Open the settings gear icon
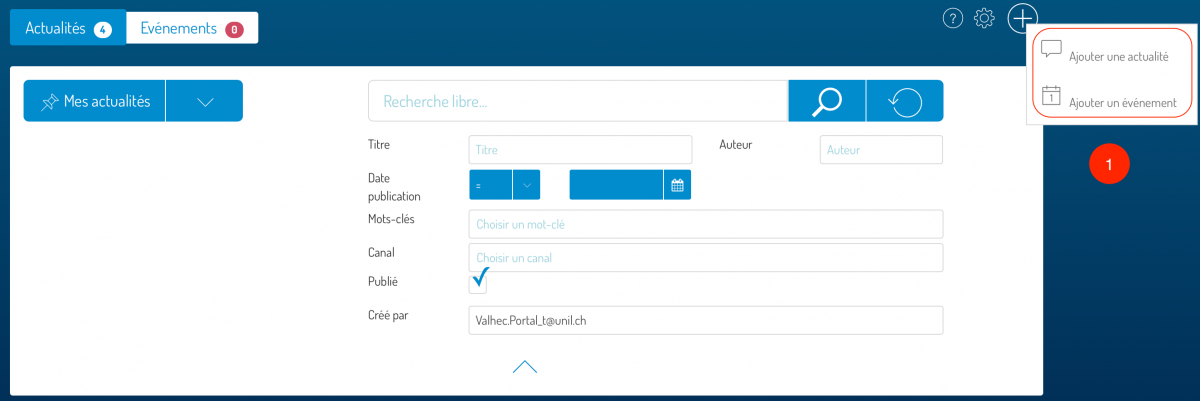The height and width of the screenshot is (401, 1200). 984,19
